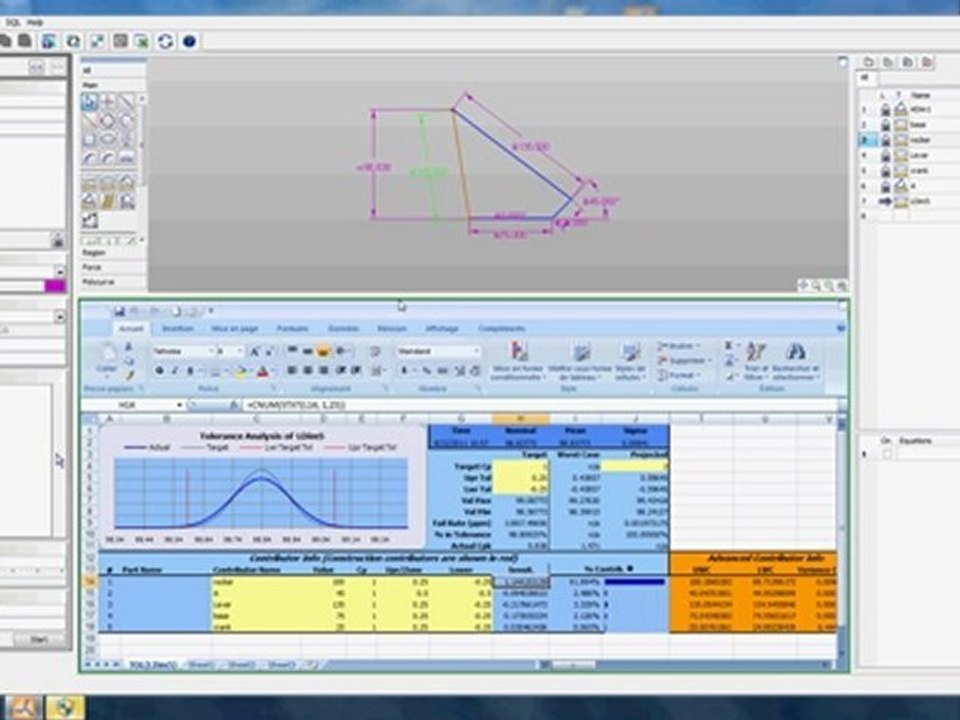Viewport: 960px width, 720px height.
Task: Click the second taskbar application icon
Action: (66, 708)
